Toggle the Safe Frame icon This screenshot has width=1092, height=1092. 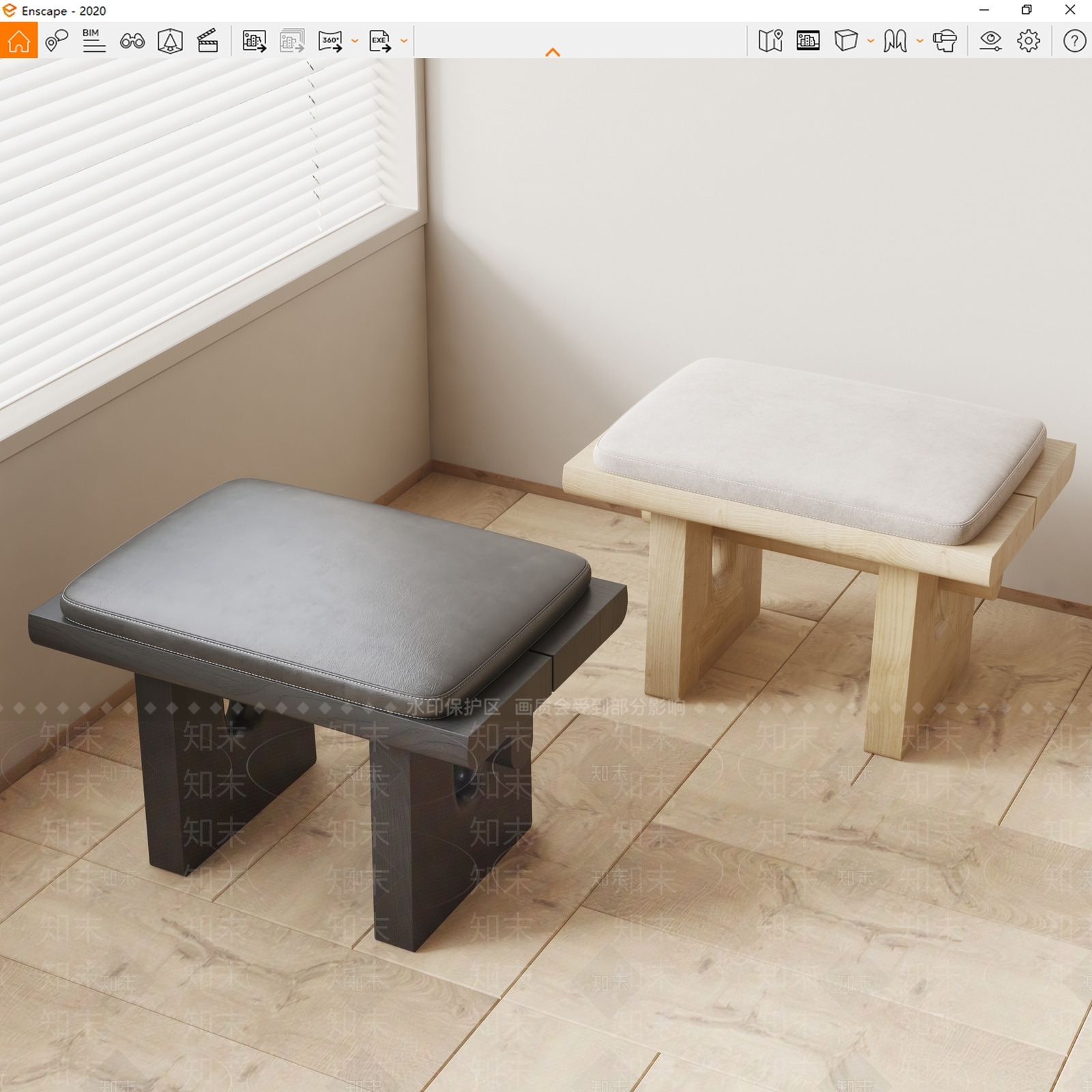tap(170, 41)
